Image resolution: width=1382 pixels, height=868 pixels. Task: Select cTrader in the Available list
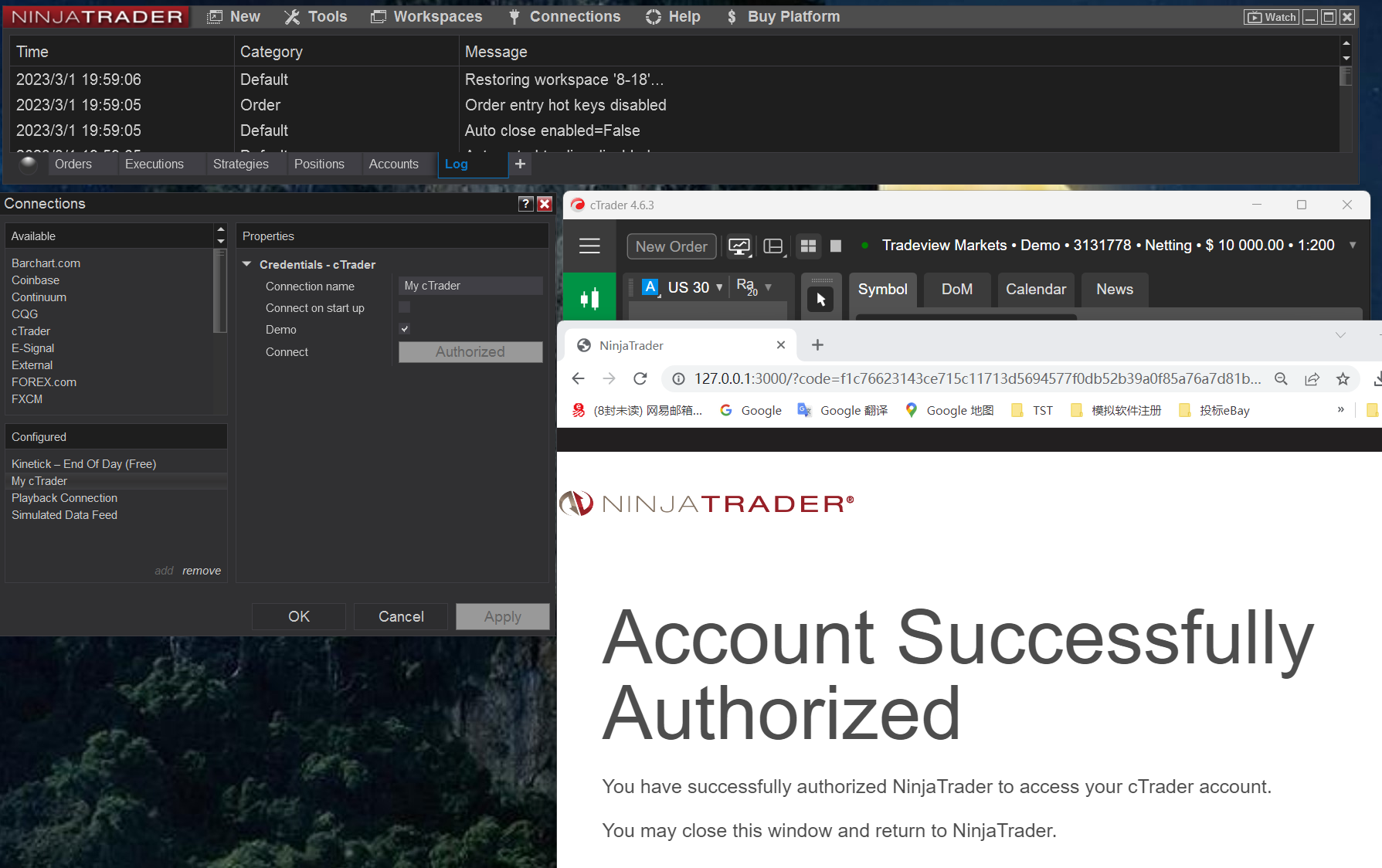tap(31, 331)
